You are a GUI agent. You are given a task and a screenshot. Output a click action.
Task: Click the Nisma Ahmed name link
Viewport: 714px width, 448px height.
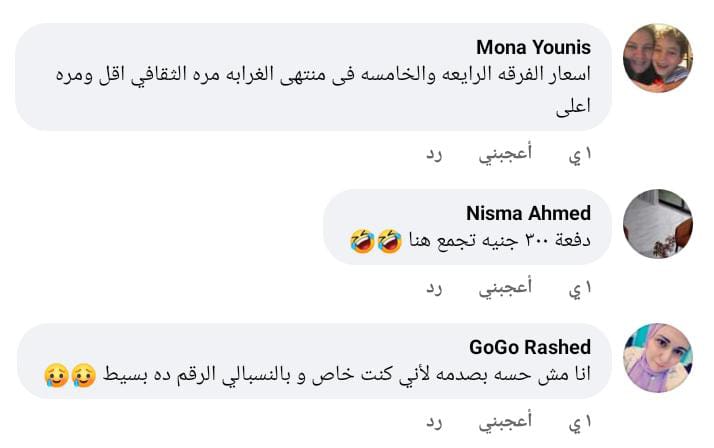click(528, 213)
